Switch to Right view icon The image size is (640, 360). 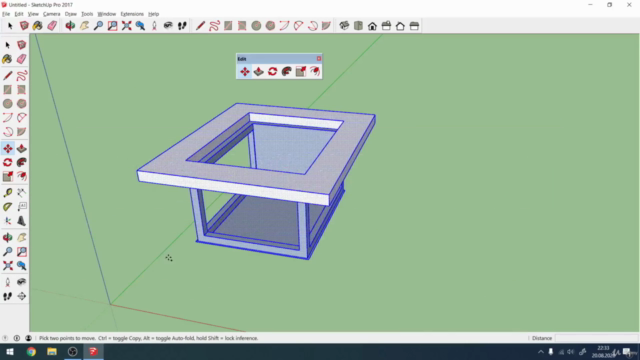click(386, 26)
